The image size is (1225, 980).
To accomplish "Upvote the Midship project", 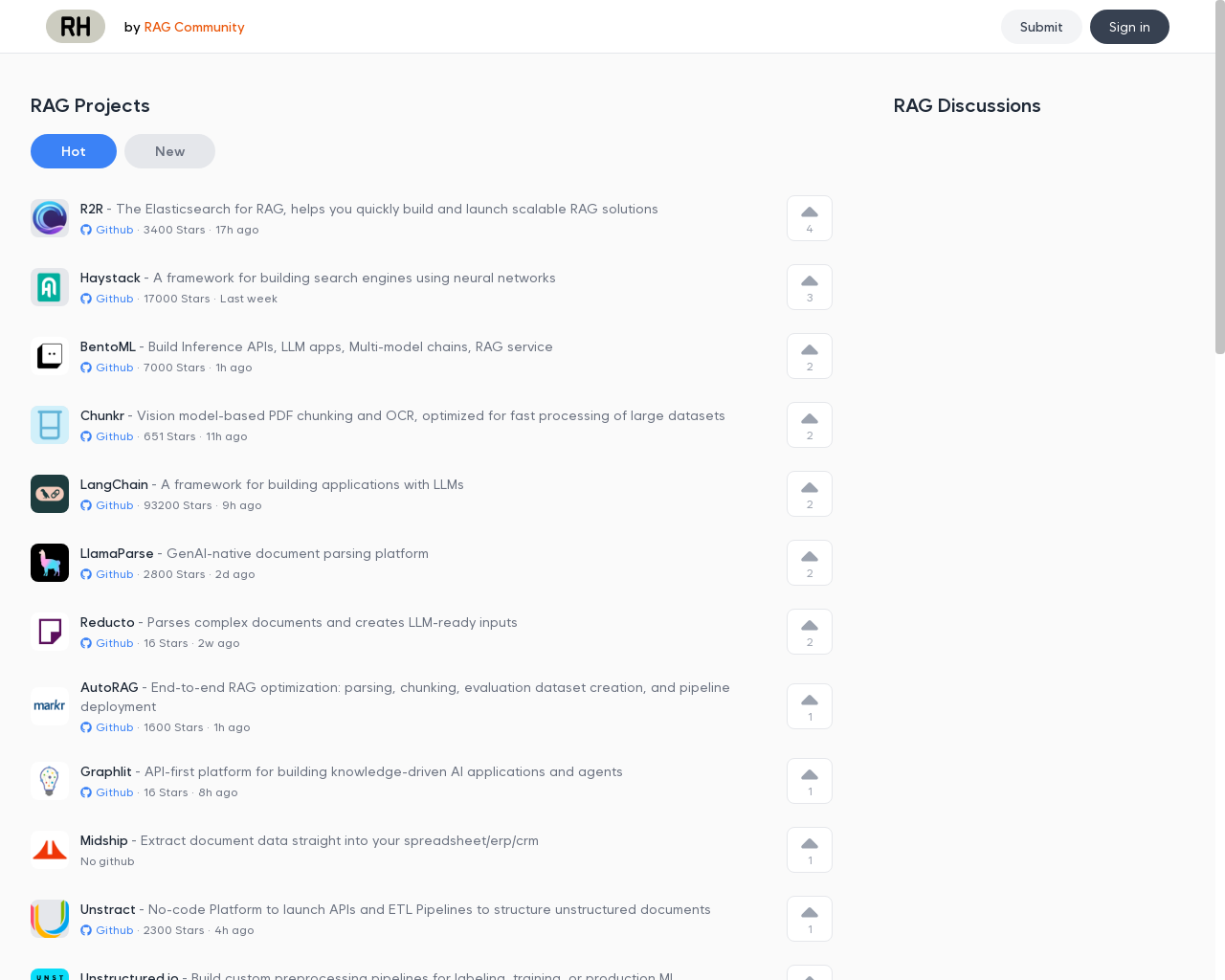I will click(x=810, y=850).
